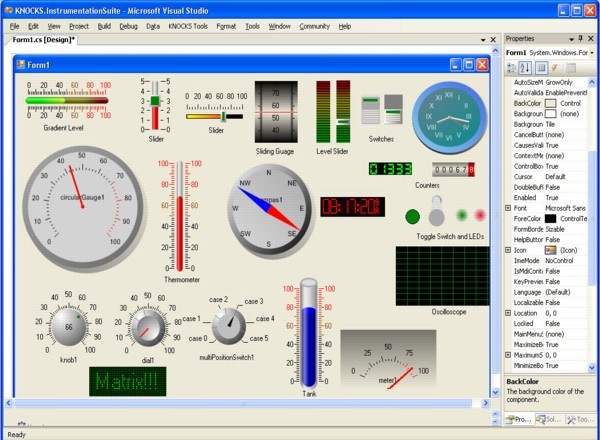Click the Cursor property value Default
This screenshot has height=440, width=600.
555,177
